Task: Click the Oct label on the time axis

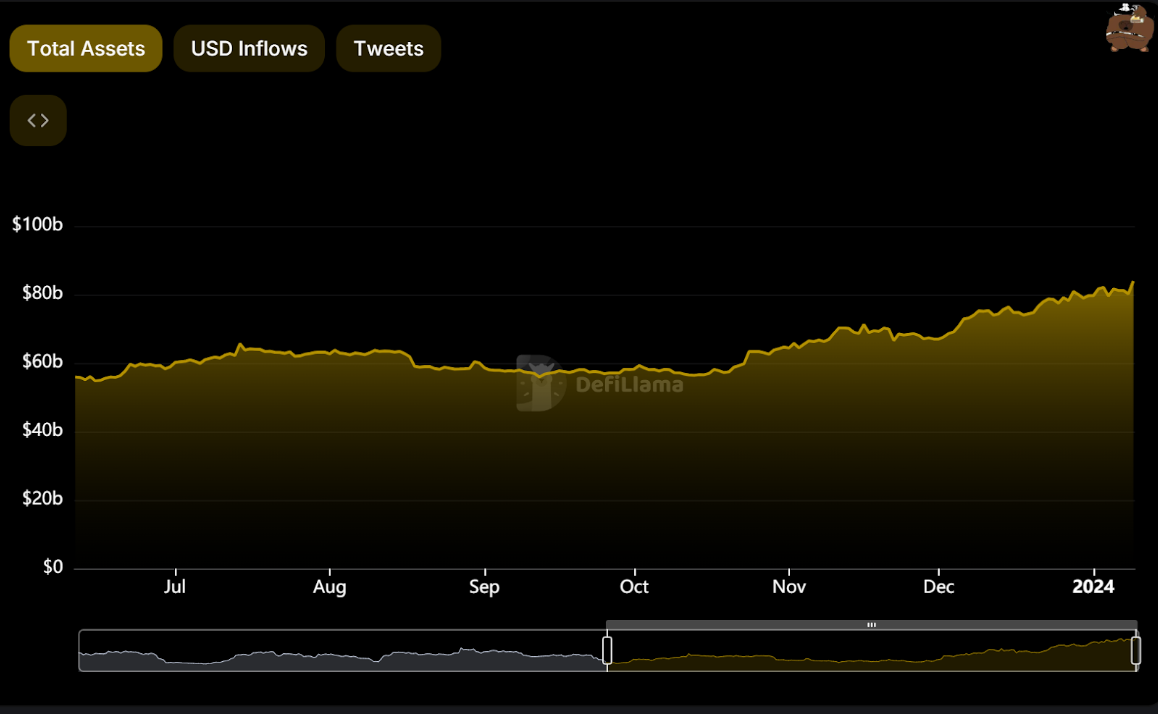Action: pyautogui.click(x=634, y=587)
